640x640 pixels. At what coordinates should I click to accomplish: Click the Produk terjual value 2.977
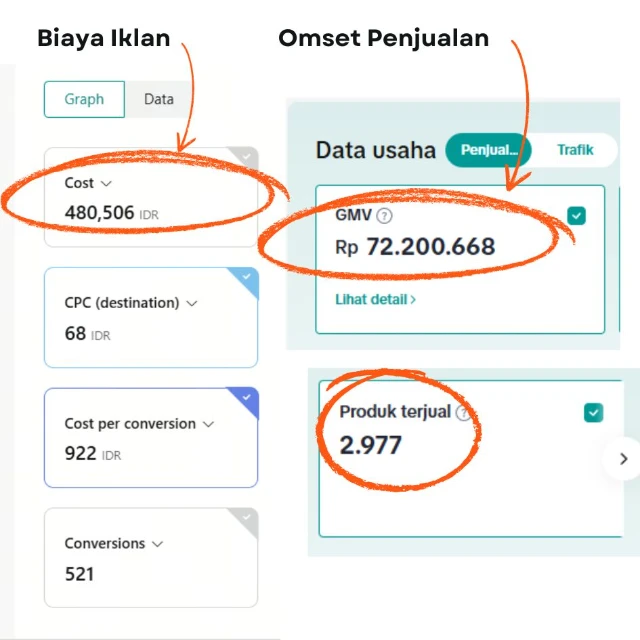pos(370,445)
